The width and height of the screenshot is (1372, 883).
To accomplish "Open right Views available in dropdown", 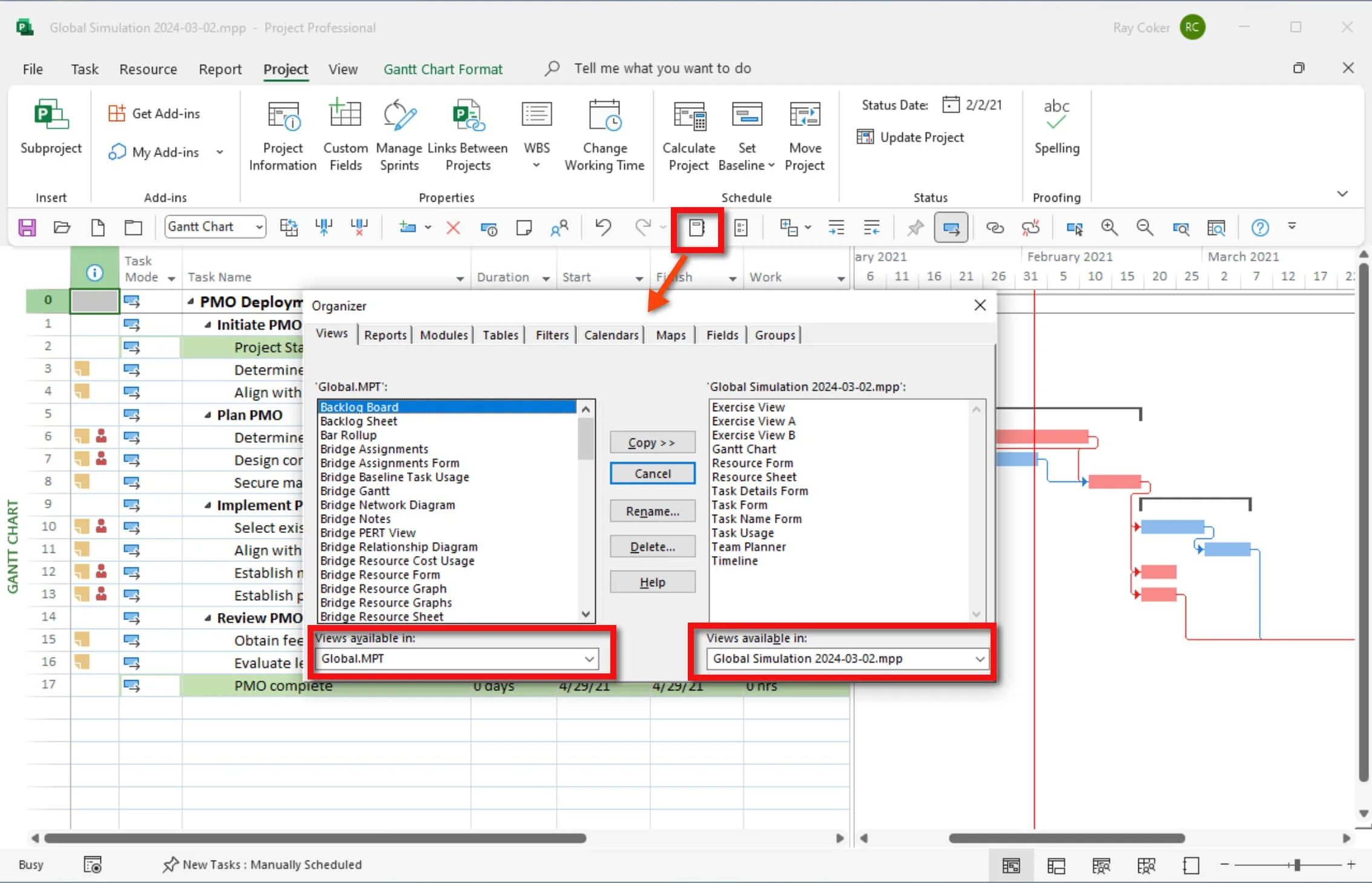I will 980,659.
